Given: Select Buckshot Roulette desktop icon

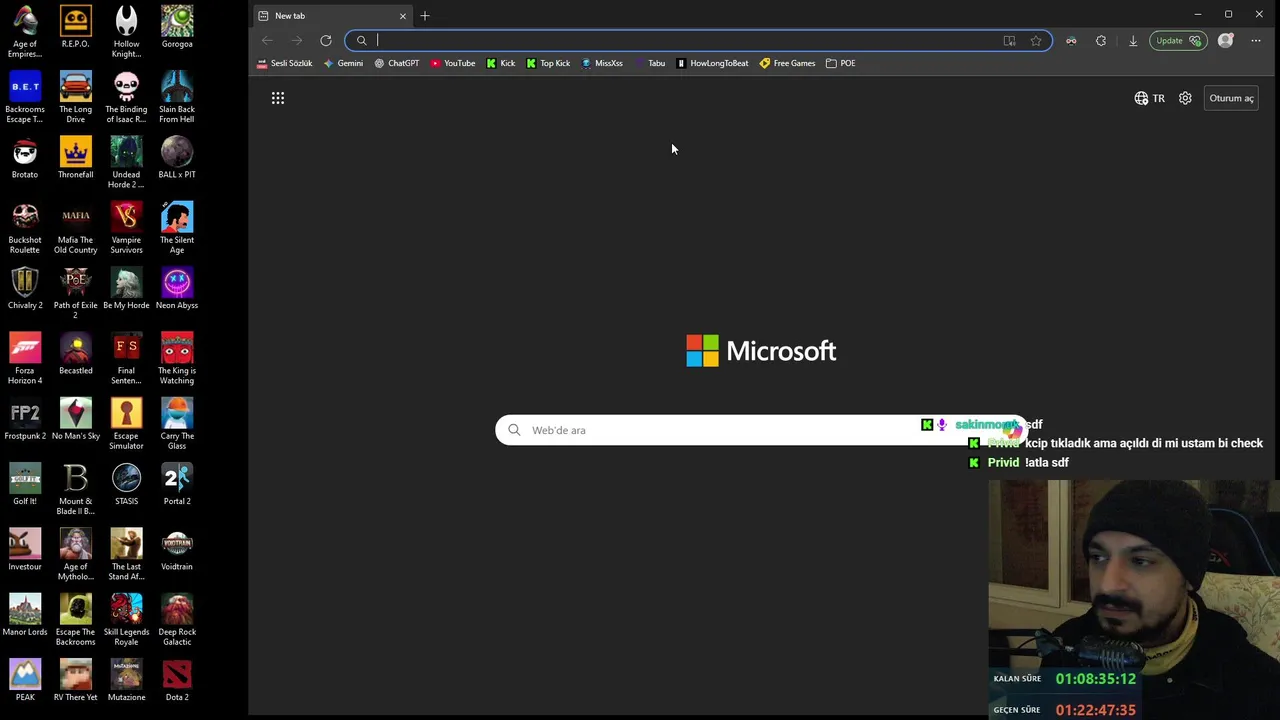Looking at the screenshot, I should [25, 228].
